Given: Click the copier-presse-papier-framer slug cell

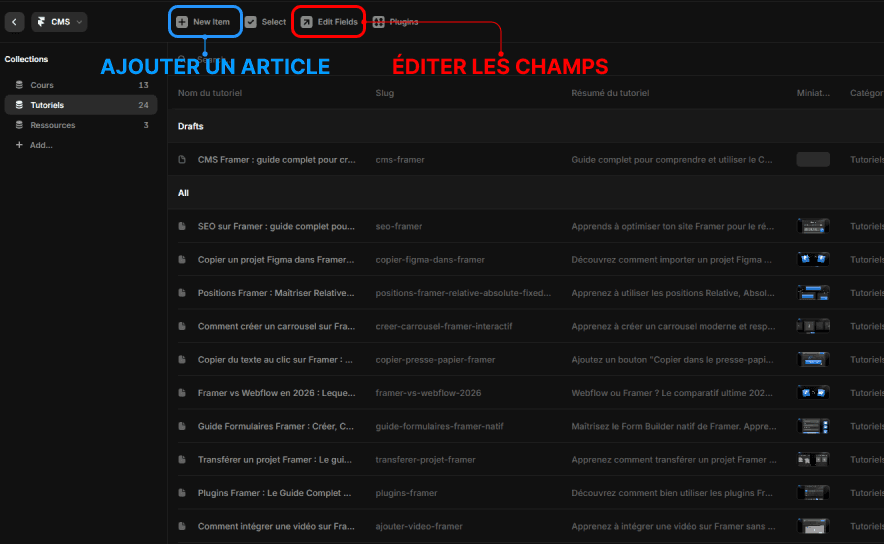Looking at the screenshot, I should point(435,360).
